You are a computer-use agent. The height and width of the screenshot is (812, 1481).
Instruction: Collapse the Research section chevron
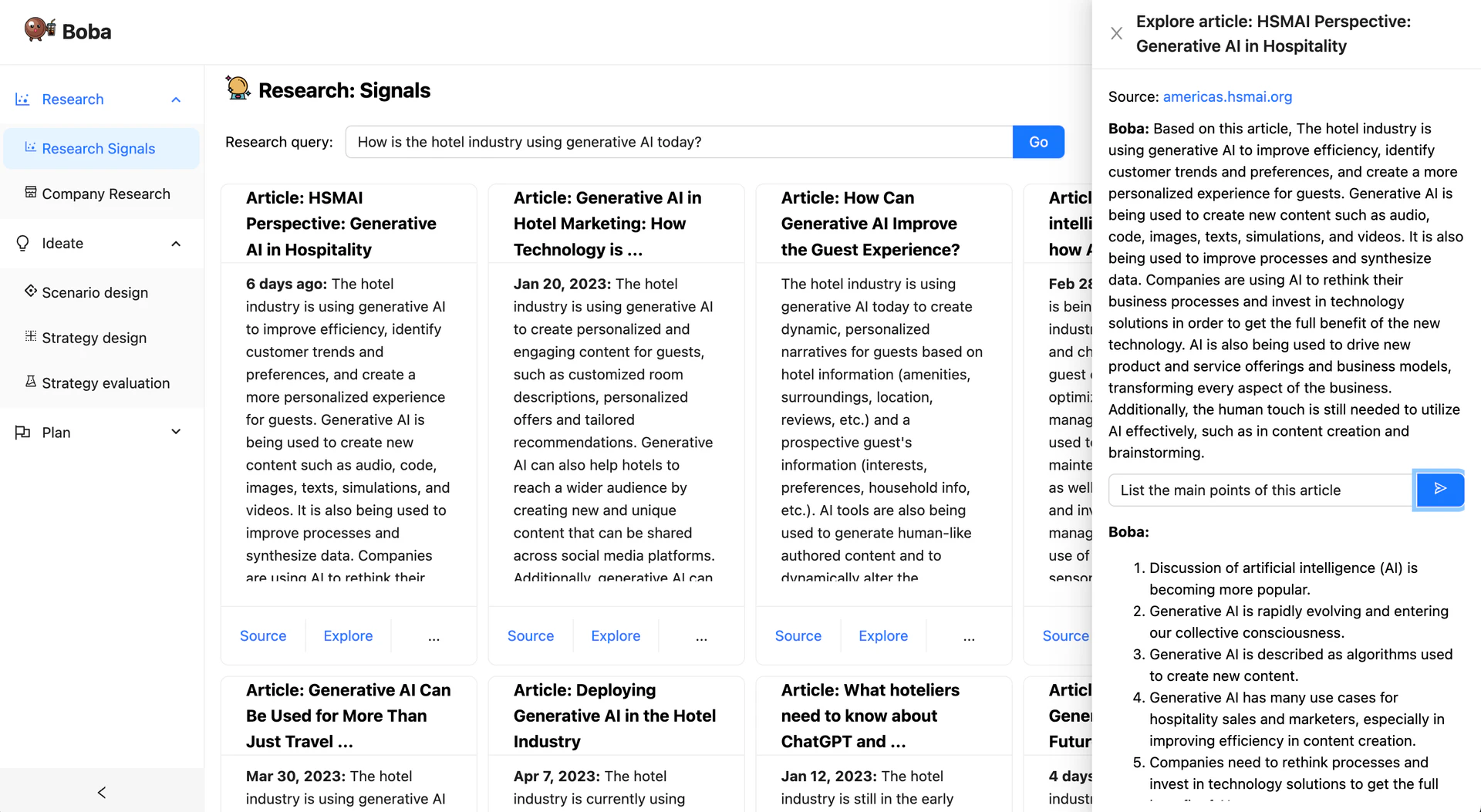click(x=176, y=99)
